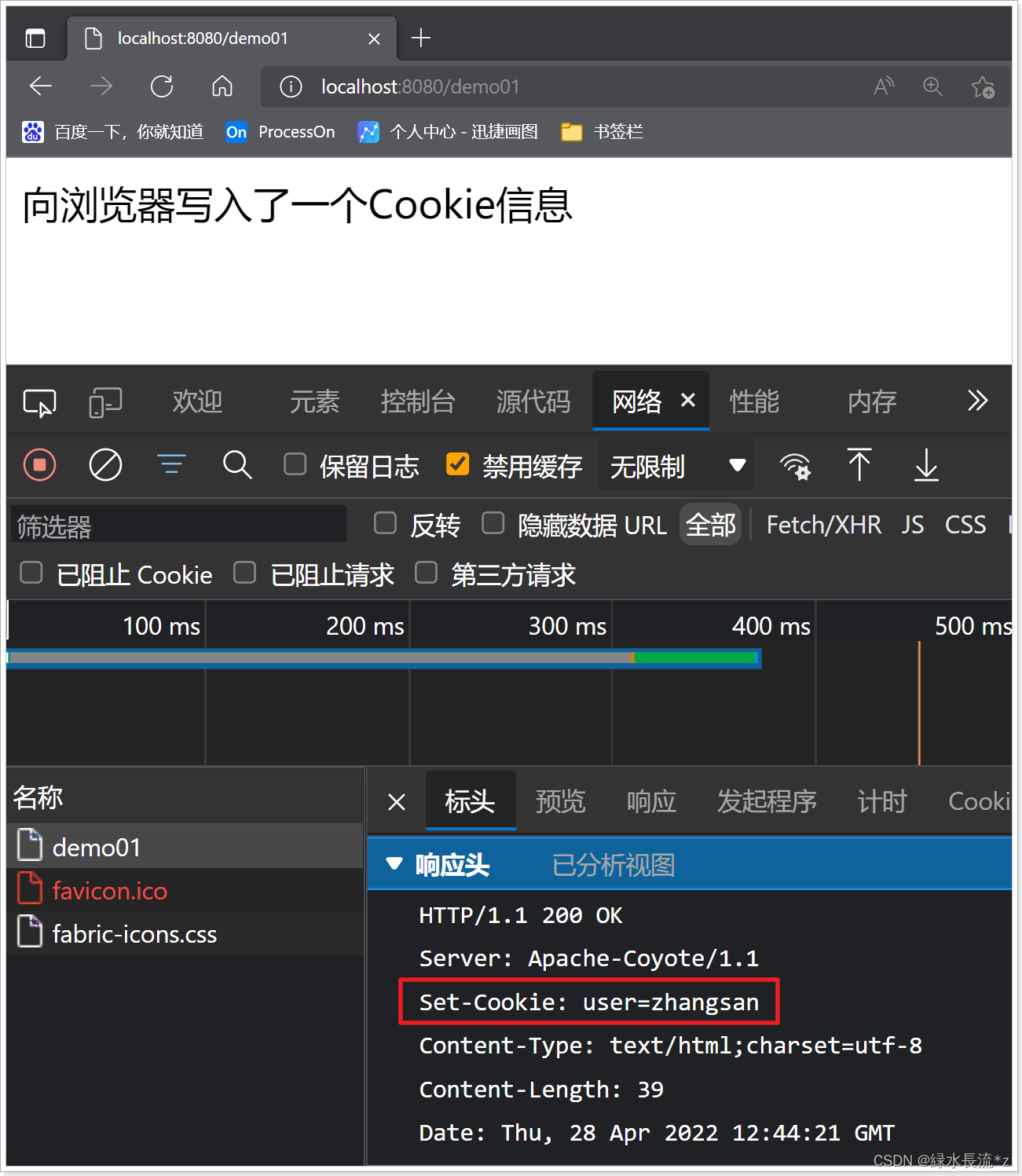Check the 第三方请求 checkbox
1022x1176 pixels.
point(426,573)
